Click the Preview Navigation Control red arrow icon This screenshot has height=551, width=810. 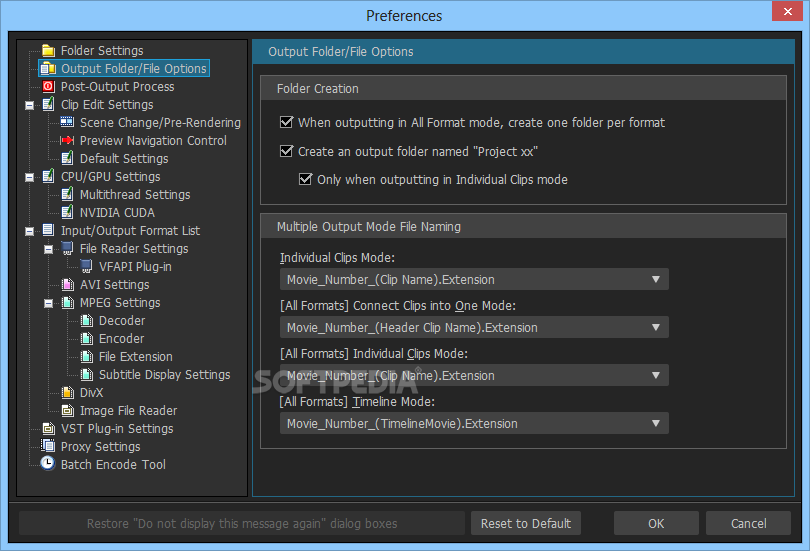click(x=67, y=140)
